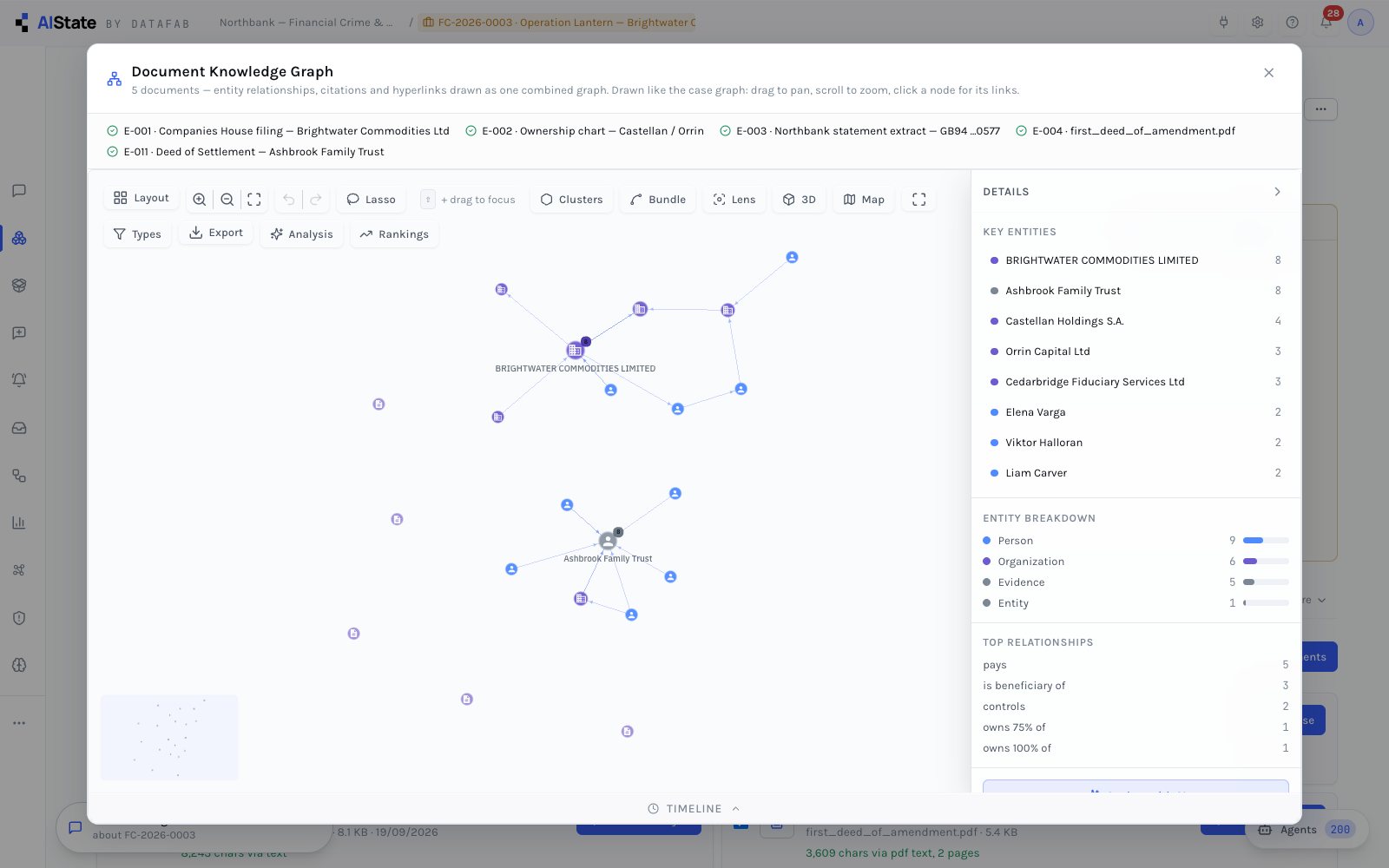Open the user avatar menu
This screenshot has height=868, width=1389.
point(1360,23)
